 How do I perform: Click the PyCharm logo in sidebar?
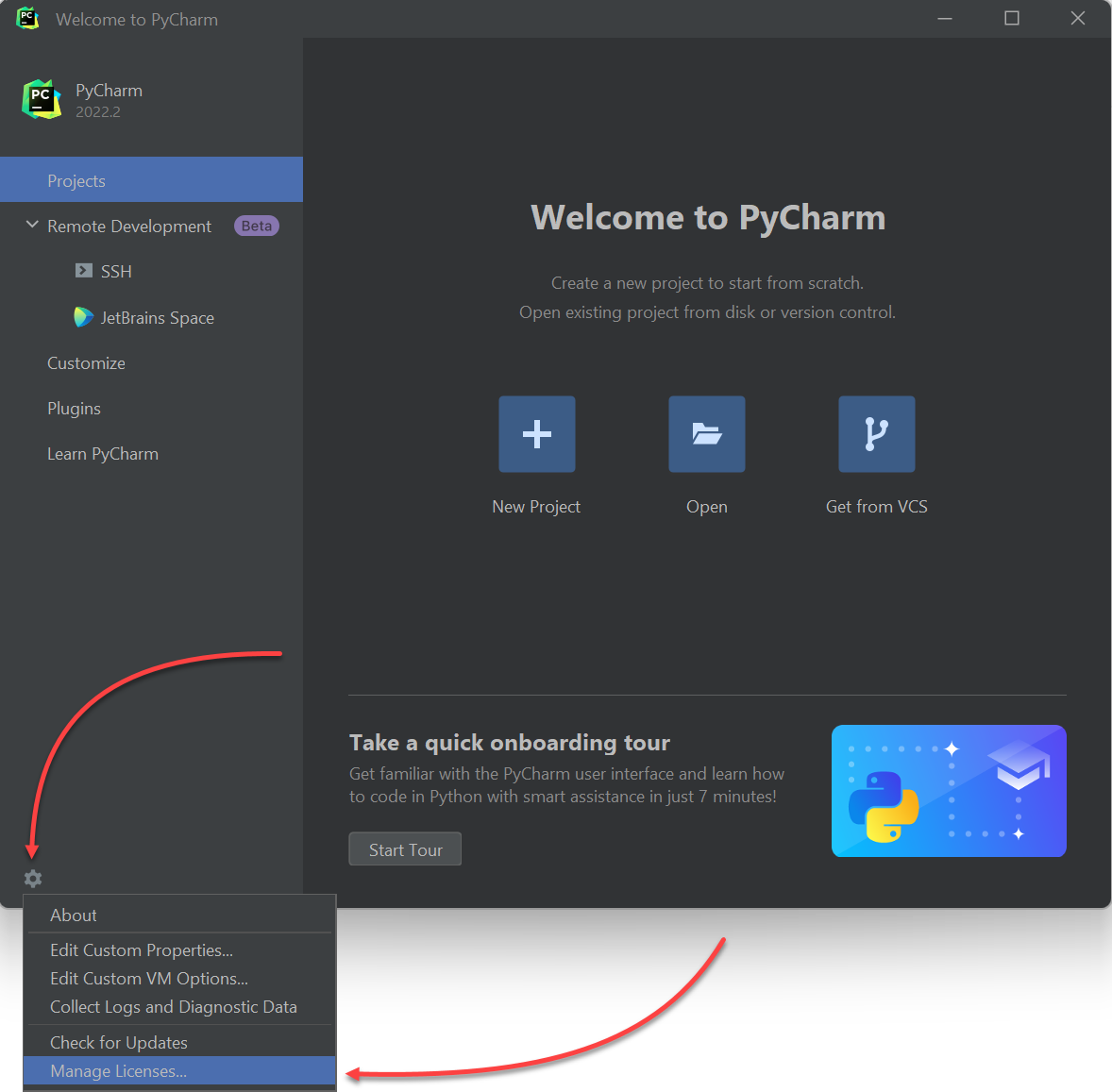pos(42,99)
